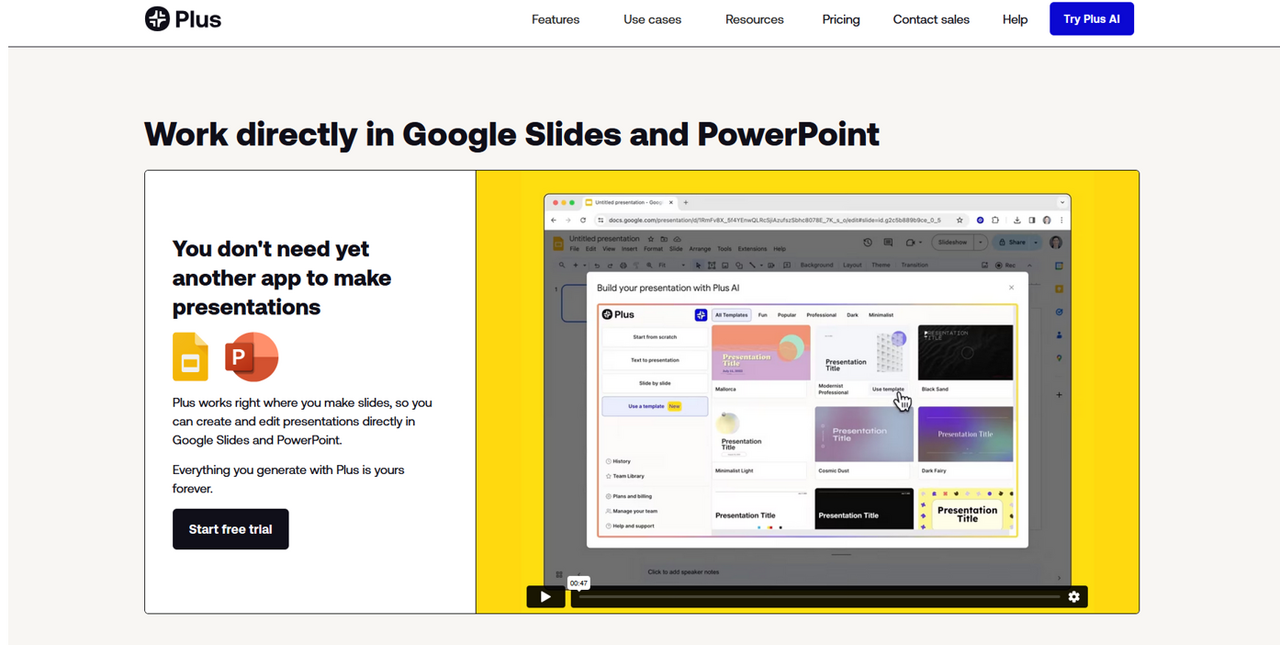
Task: Open the Help link in navigation
Action: coord(1015,19)
